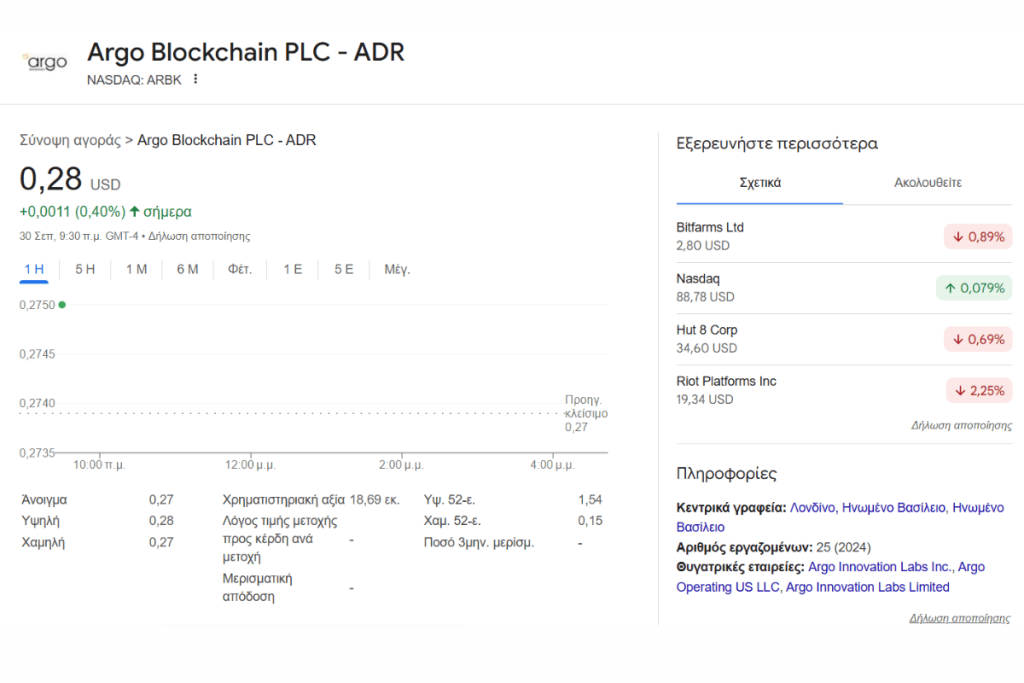
Task: Click the Bitfarms 0,89% change badge
Action: point(978,236)
